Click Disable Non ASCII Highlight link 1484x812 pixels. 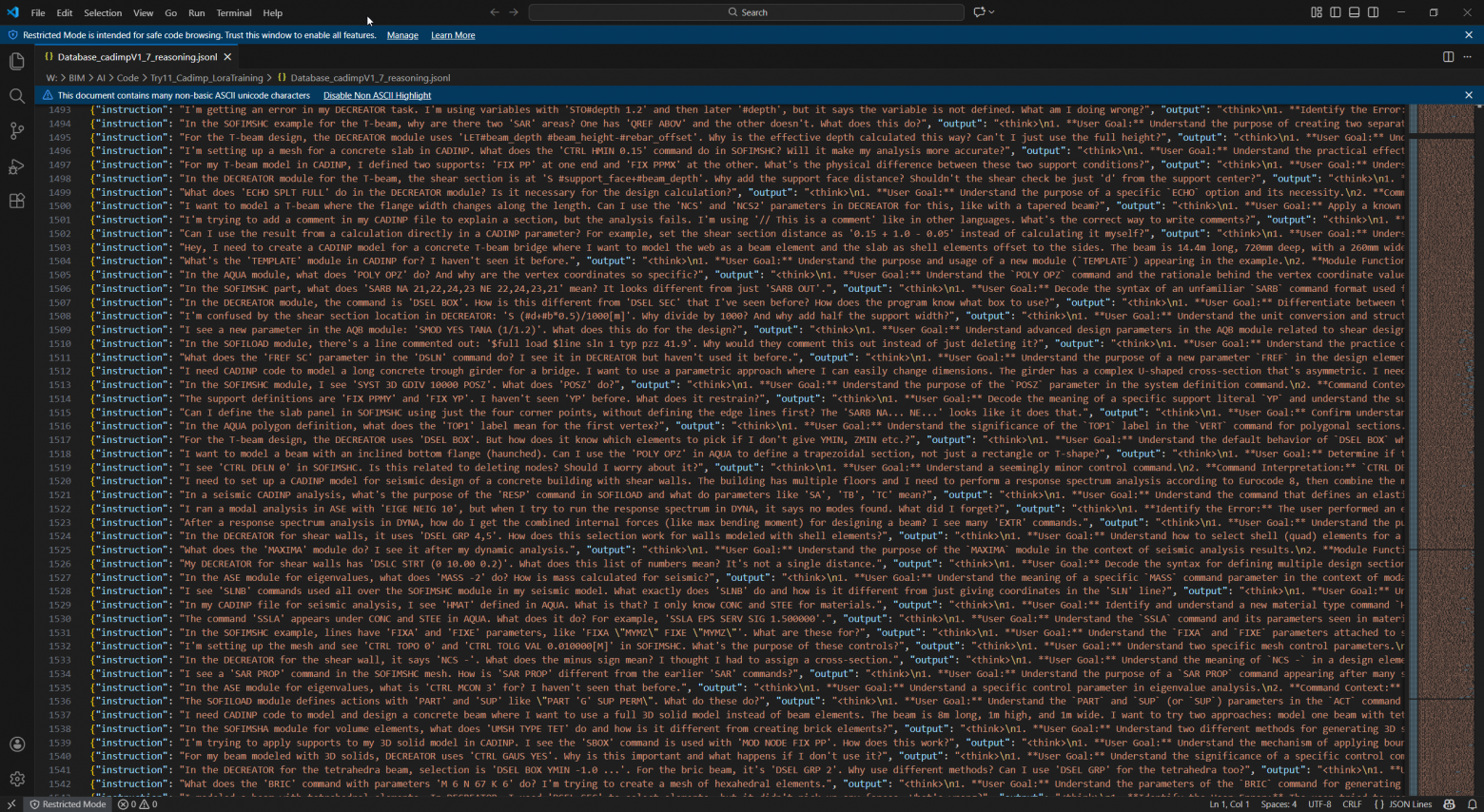tap(377, 95)
